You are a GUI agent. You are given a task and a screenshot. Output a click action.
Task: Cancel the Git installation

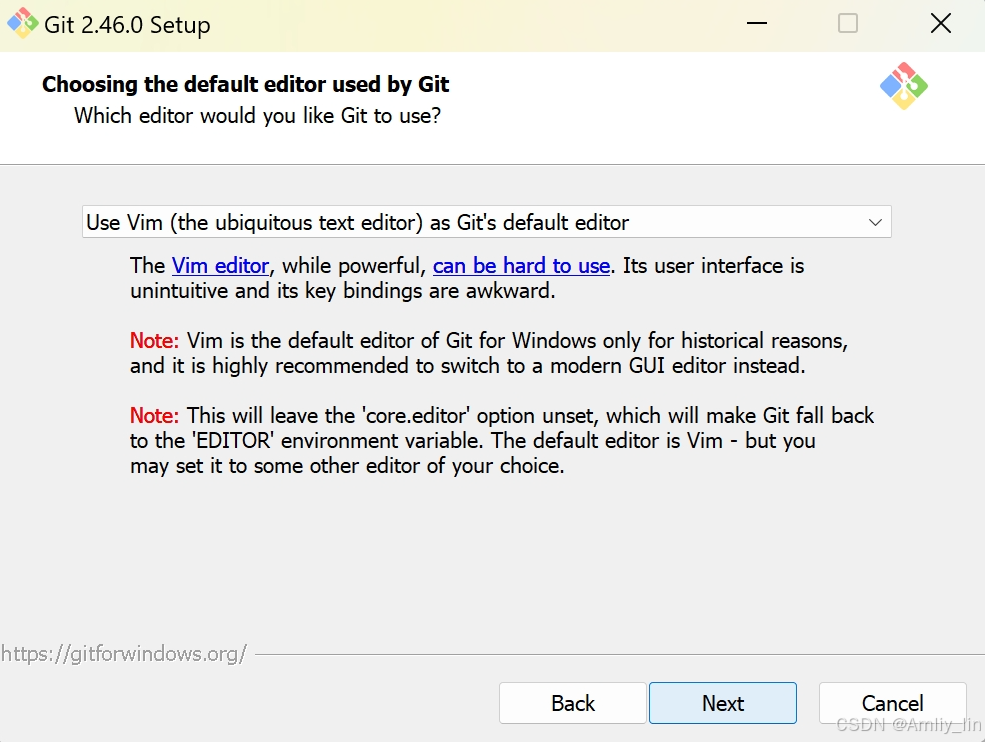tap(892, 703)
